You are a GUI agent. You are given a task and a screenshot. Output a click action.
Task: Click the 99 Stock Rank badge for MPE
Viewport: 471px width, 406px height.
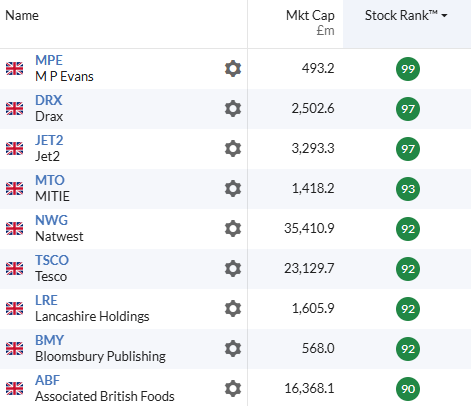tap(408, 69)
